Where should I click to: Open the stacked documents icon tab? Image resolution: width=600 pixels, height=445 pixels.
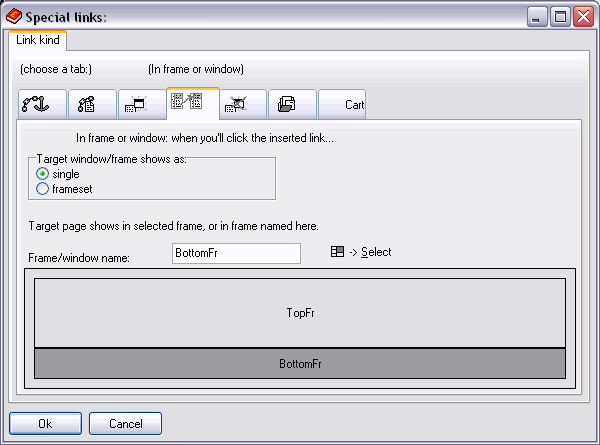click(x=292, y=104)
